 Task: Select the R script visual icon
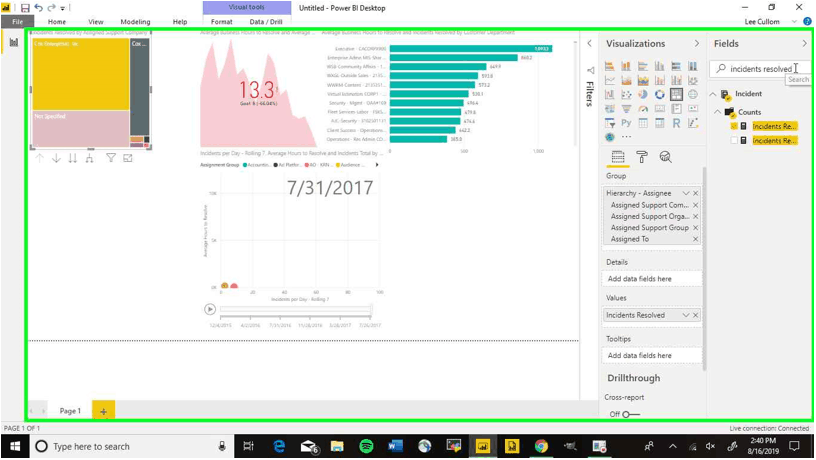click(x=676, y=123)
